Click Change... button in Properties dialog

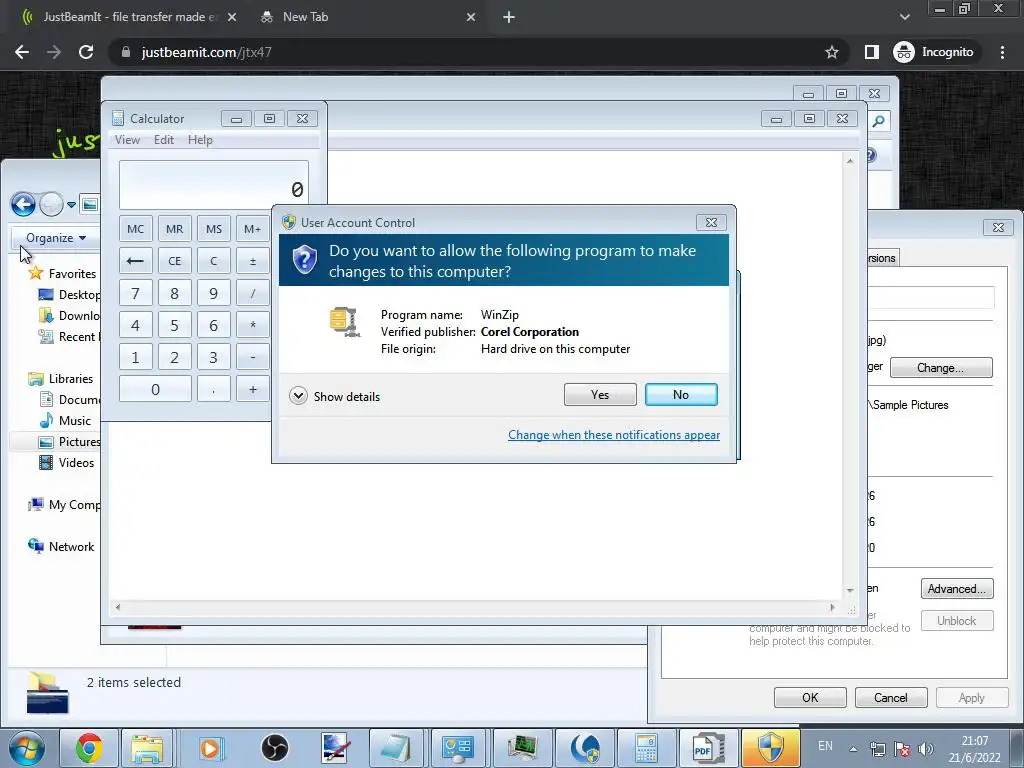pos(940,368)
